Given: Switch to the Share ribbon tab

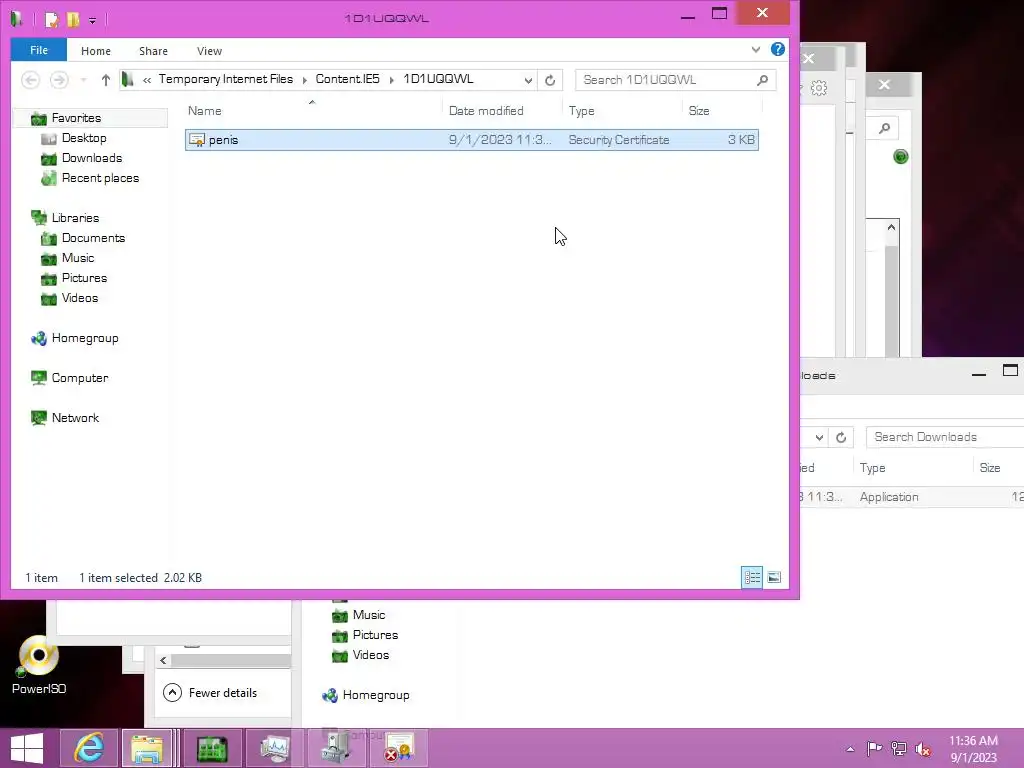Looking at the screenshot, I should (153, 51).
